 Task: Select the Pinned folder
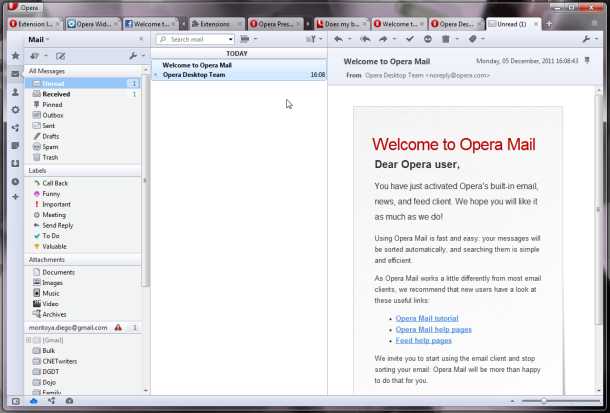tap(83, 105)
